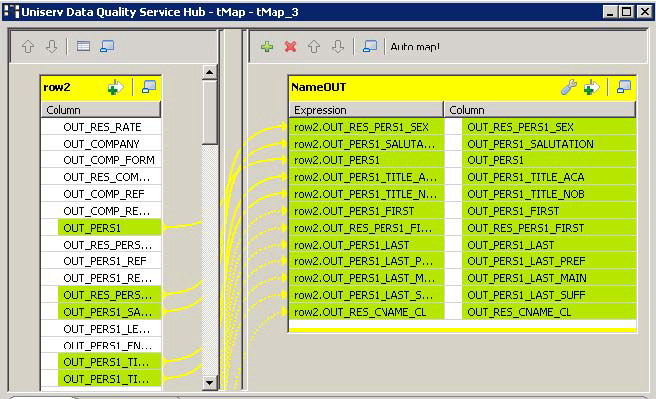Click the application icon in the title bar
656x399 pixels.
coord(11,12)
